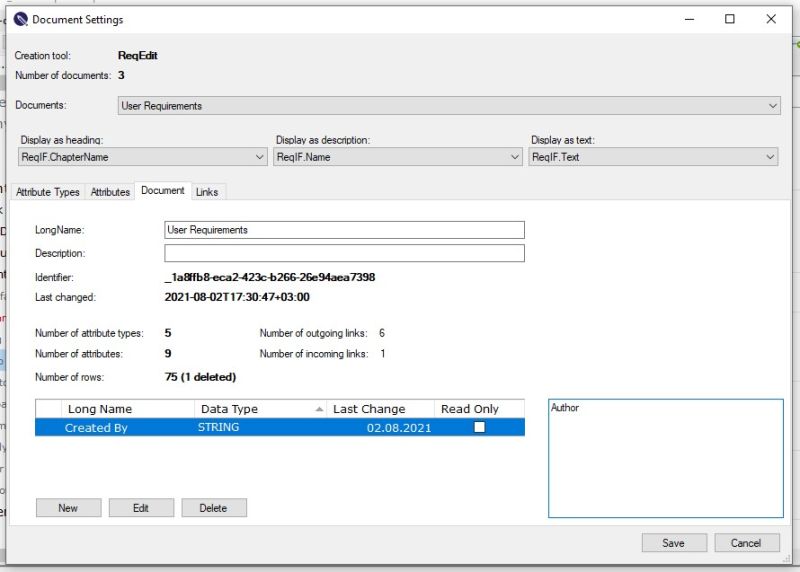The image size is (800, 572).
Task: Save the document settings
Action: tap(674, 543)
